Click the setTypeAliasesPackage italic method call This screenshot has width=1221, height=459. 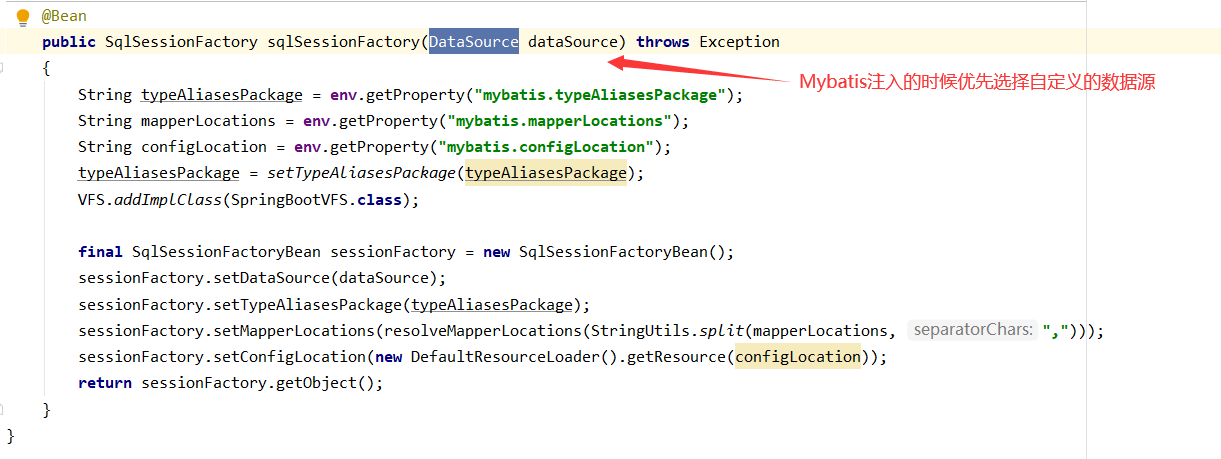click(x=362, y=173)
